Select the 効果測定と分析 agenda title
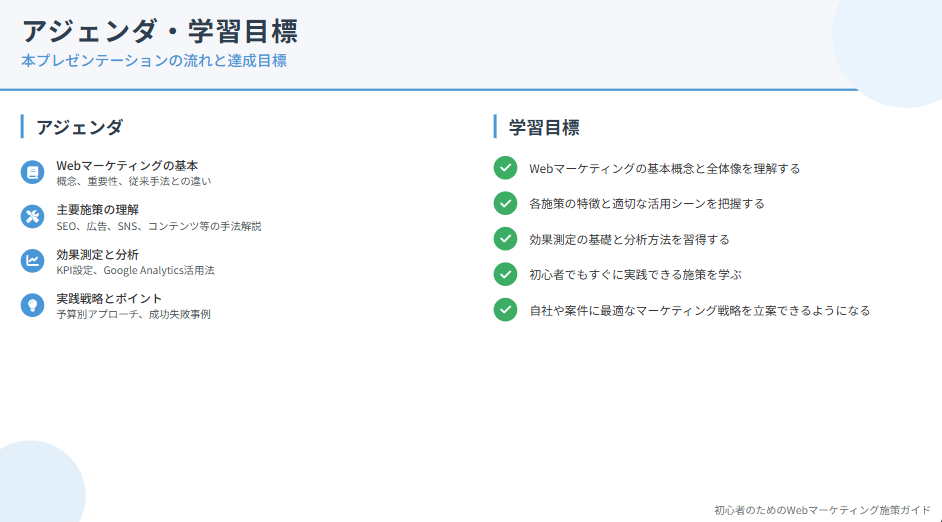Image resolution: width=942 pixels, height=522 pixels. 97,254
